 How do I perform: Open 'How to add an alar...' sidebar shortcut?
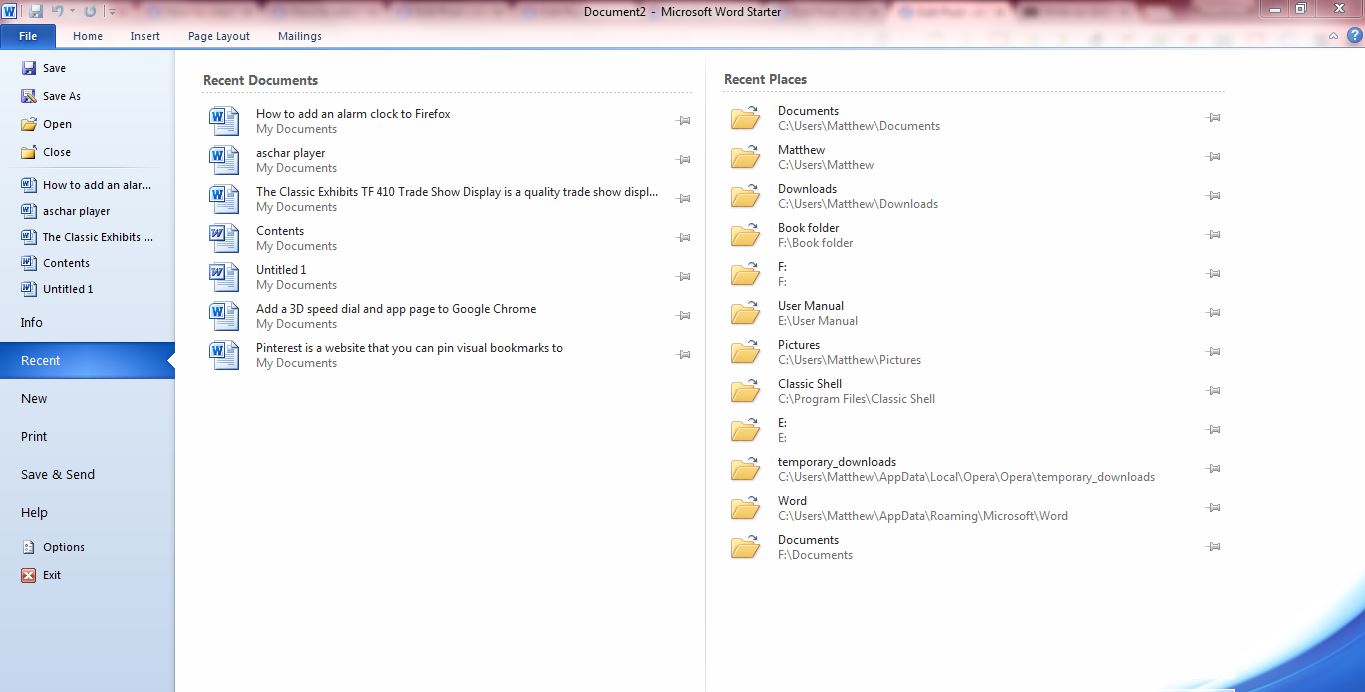[87, 185]
